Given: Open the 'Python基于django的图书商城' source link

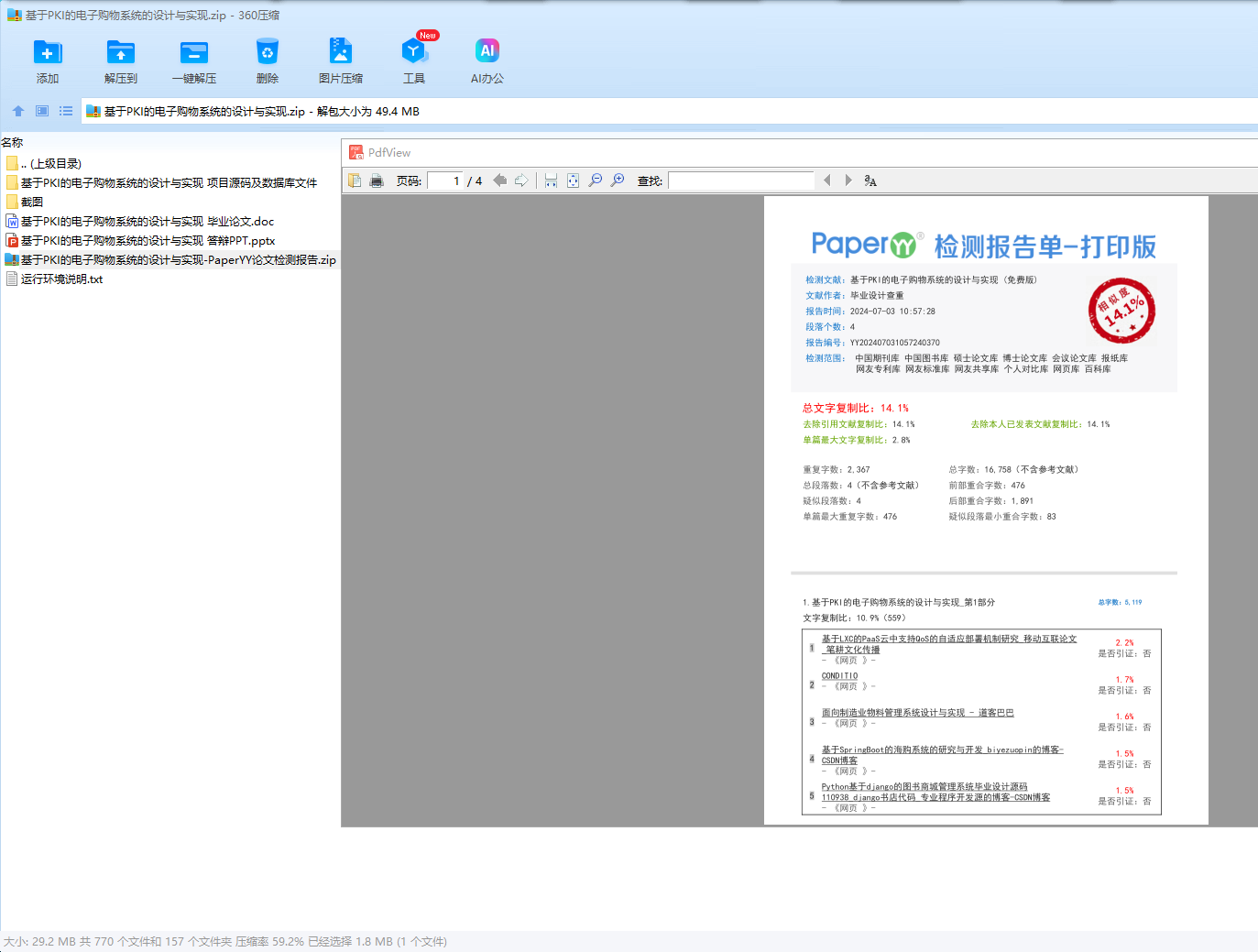Looking at the screenshot, I should (935, 792).
